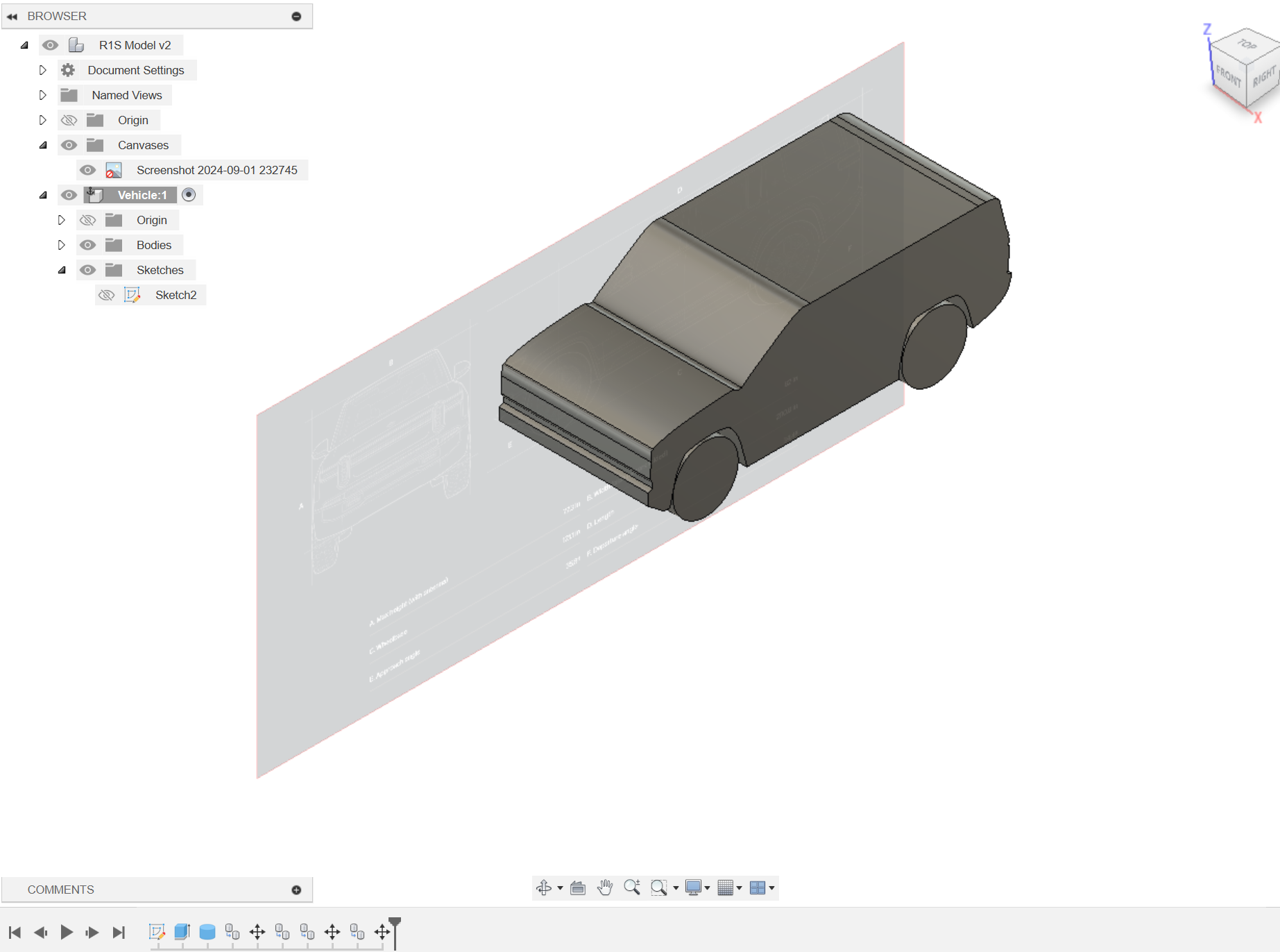This screenshot has width=1280, height=952.
Task: Expand the top-level Origin node
Action: click(x=42, y=120)
